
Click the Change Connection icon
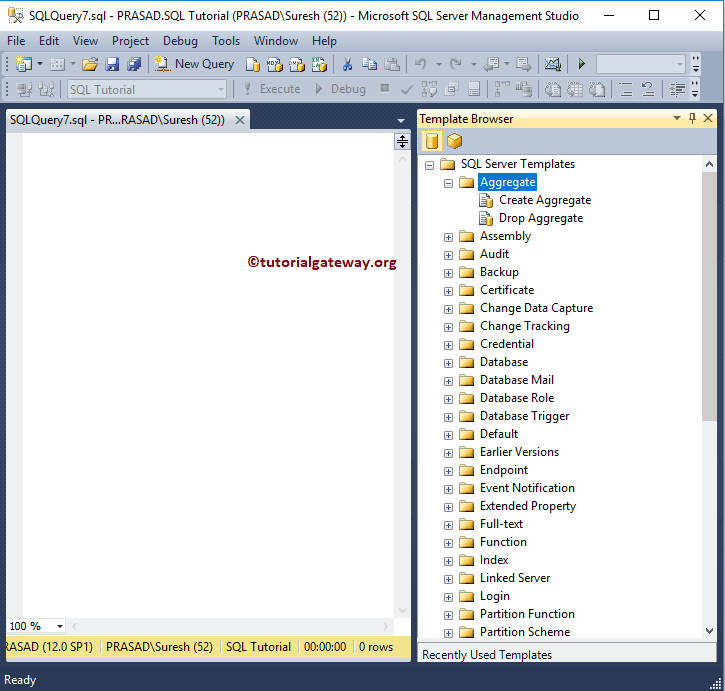point(46,89)
